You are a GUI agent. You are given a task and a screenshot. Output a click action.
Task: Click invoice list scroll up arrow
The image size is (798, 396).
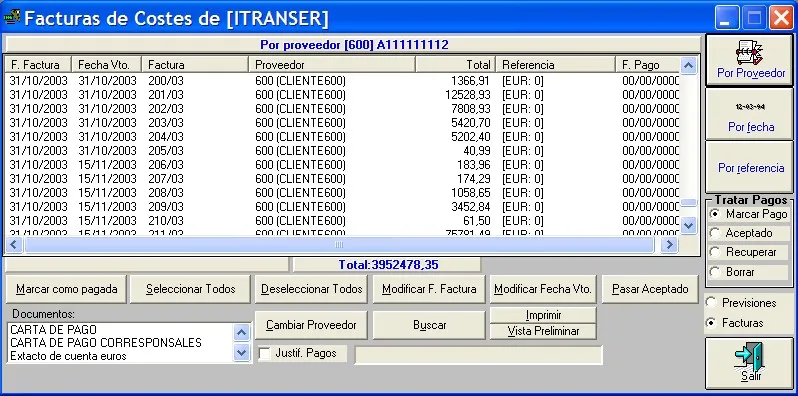click(x=689, y=66)
